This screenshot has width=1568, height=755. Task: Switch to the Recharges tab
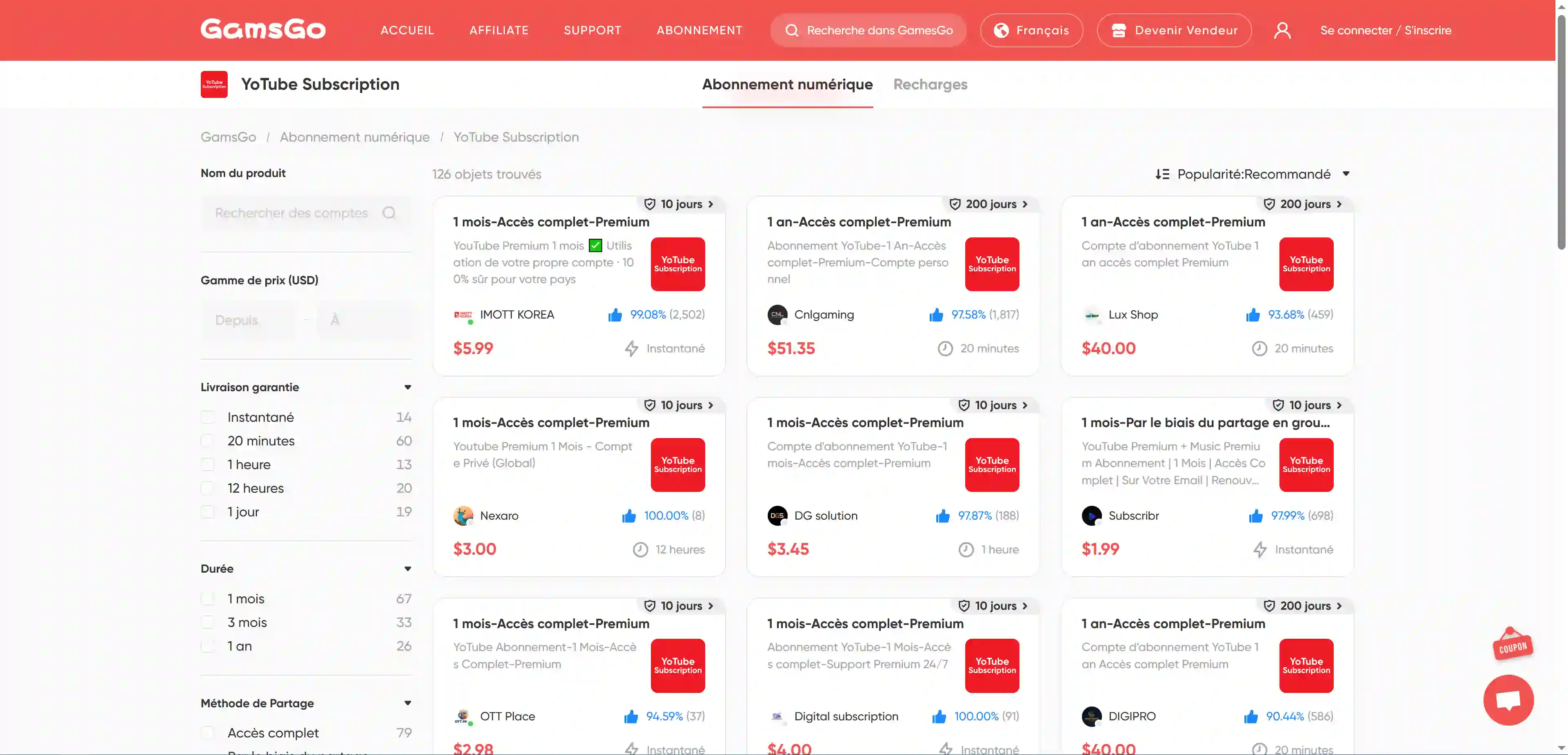click(x=930, y=84)
